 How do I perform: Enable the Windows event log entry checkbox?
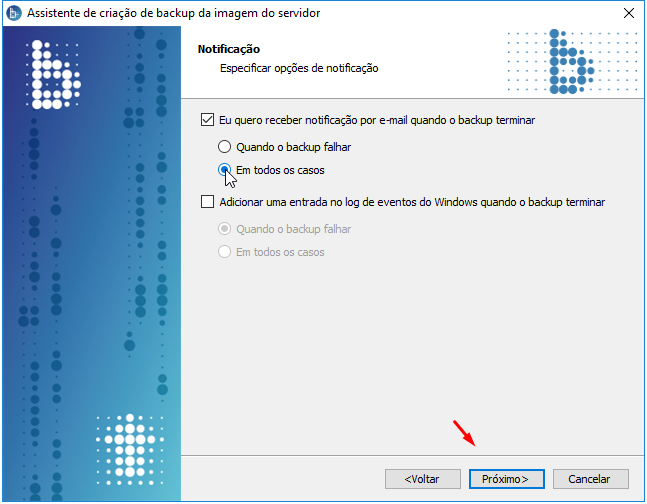click(x=207, y=202)
